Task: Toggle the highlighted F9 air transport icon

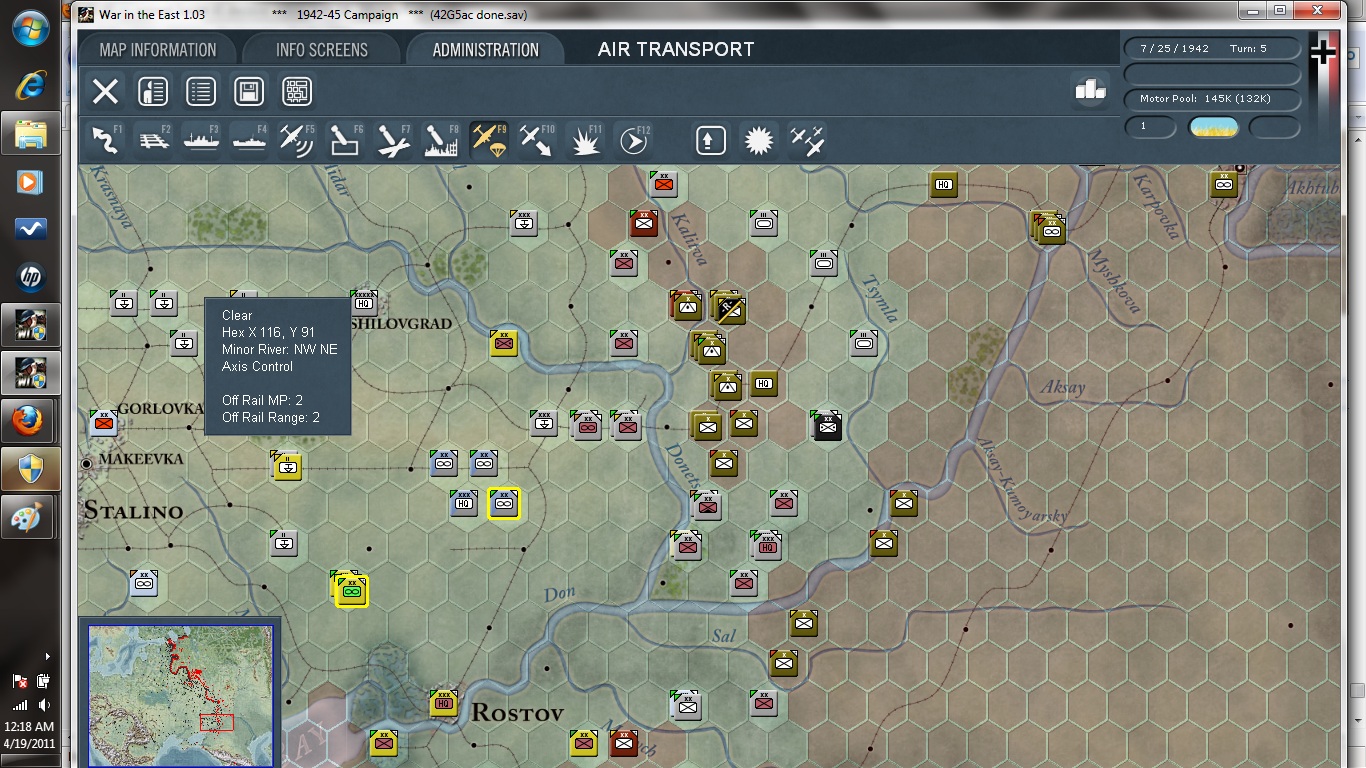Action: pyautogui.click(x=489, y=140)
